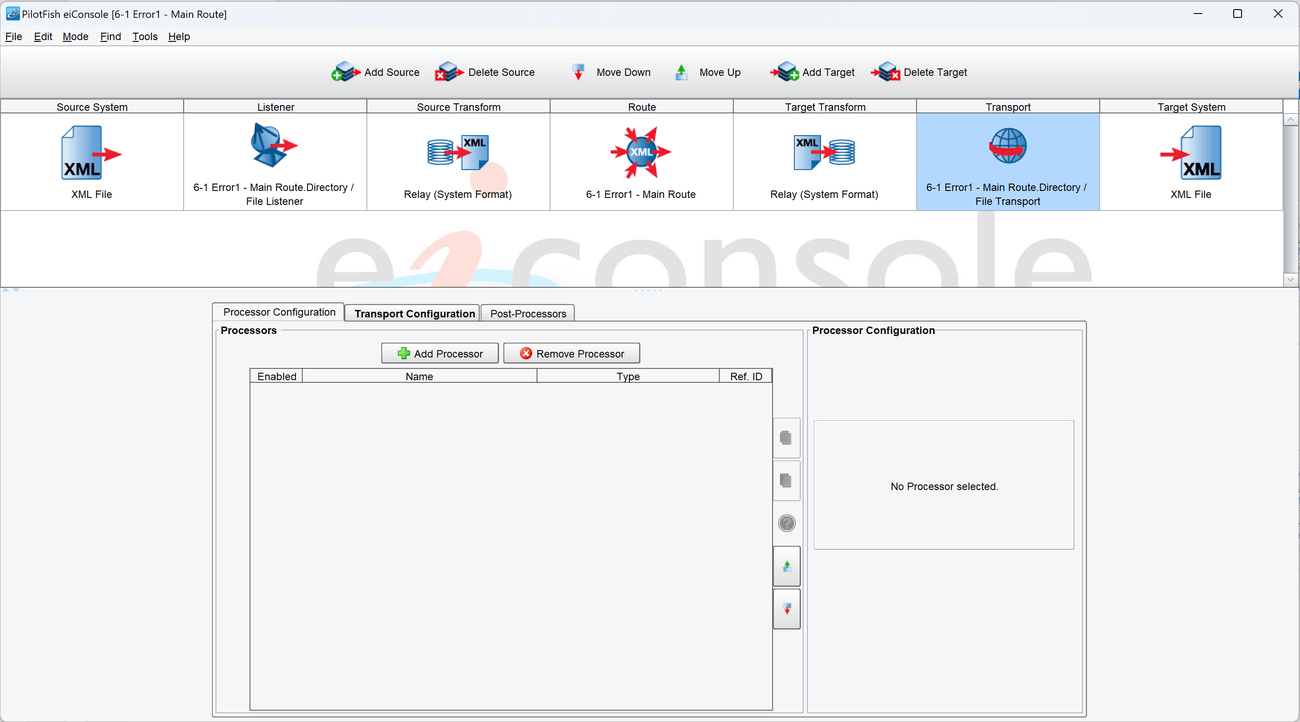This screenshot has height=722, width=1300.
Task: Move processor down with red arrow button
Action: pos(787,609)
